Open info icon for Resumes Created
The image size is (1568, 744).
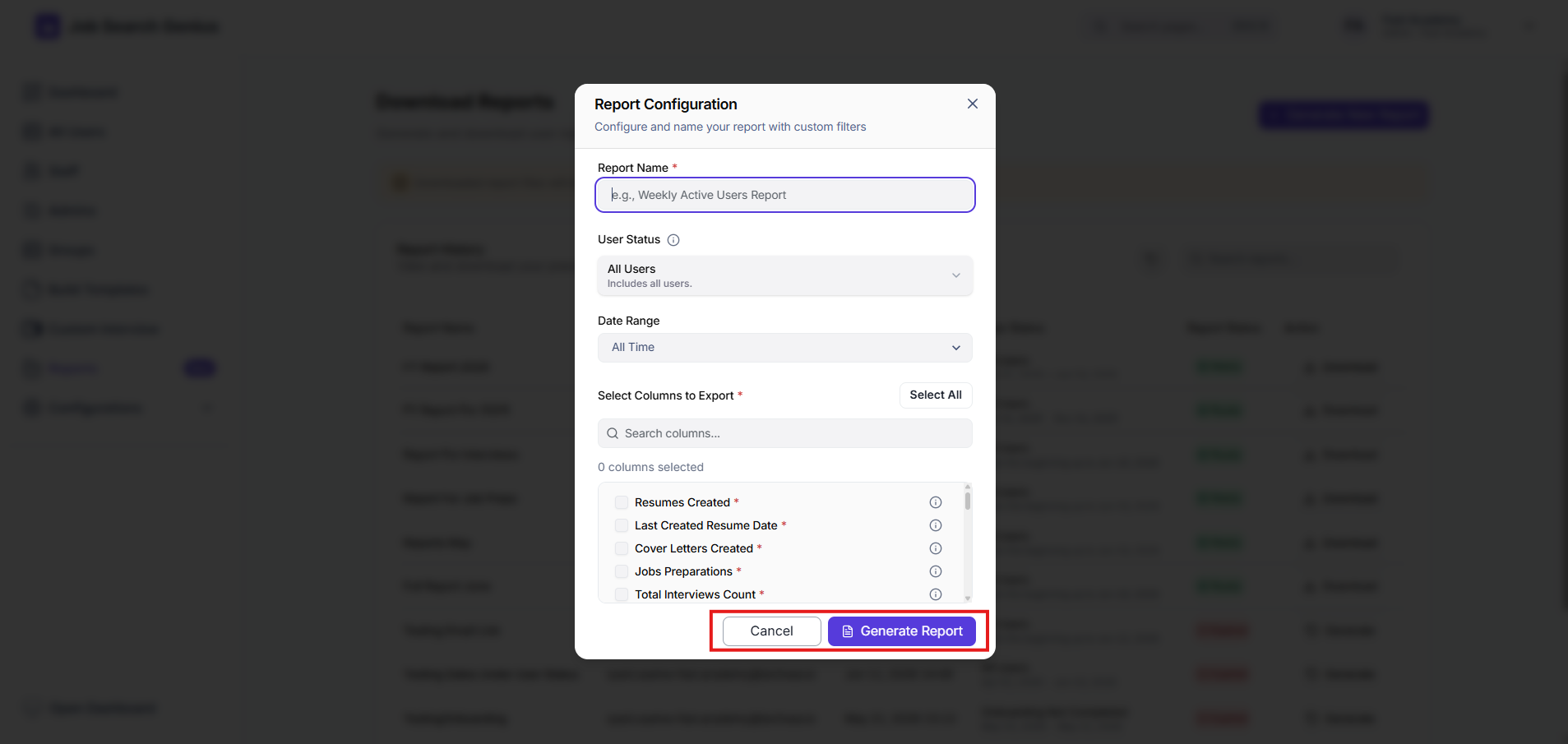pos(936,502)
